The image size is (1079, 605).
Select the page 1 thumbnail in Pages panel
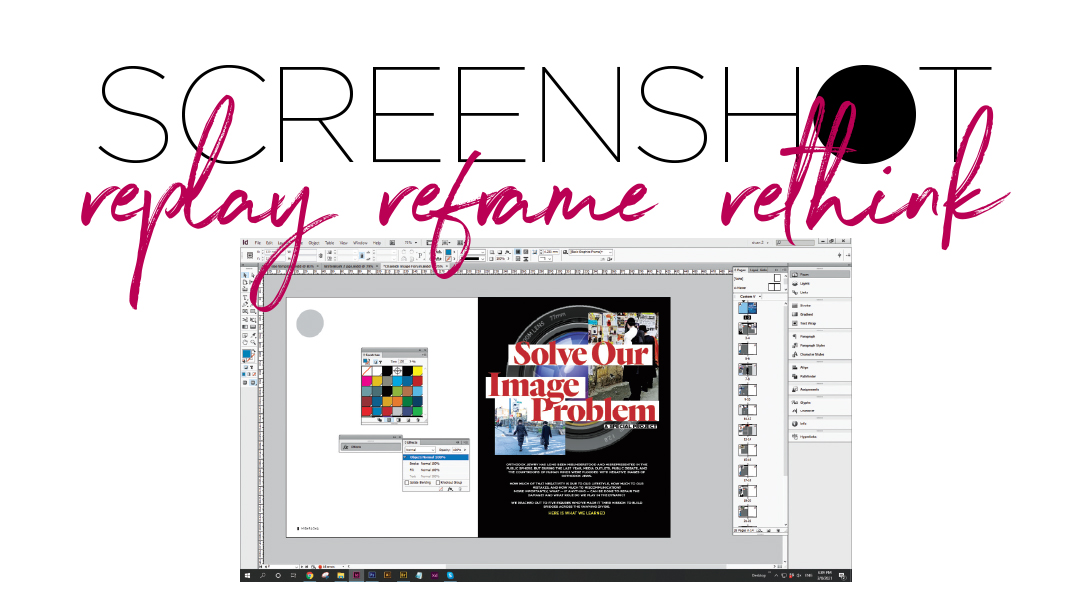click(x=743, y=308)
